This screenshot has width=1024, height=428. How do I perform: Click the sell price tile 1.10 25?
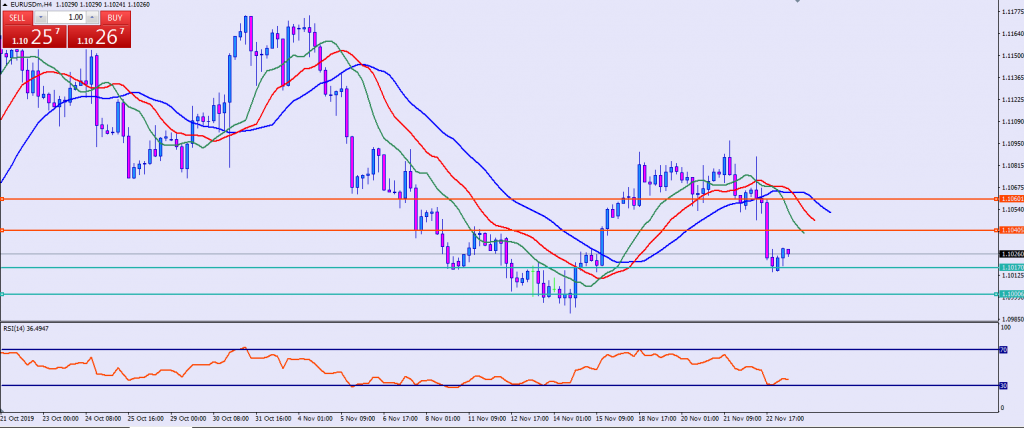coord(32,37)
